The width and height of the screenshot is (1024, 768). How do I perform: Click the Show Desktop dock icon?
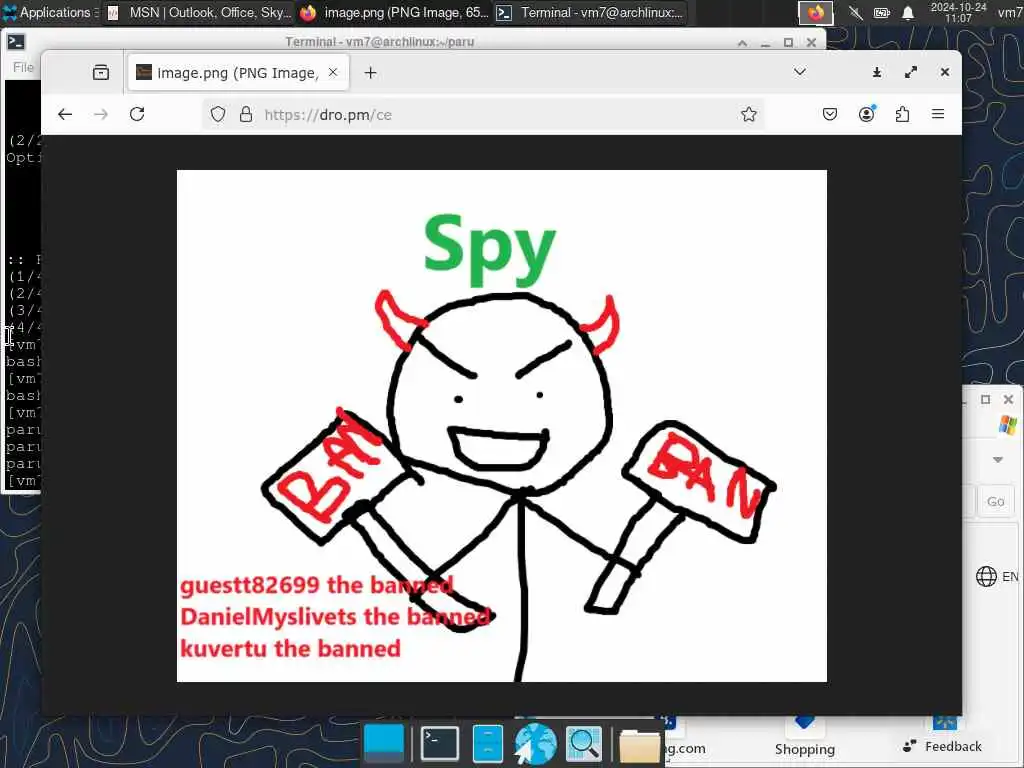(x=384, y=744)
